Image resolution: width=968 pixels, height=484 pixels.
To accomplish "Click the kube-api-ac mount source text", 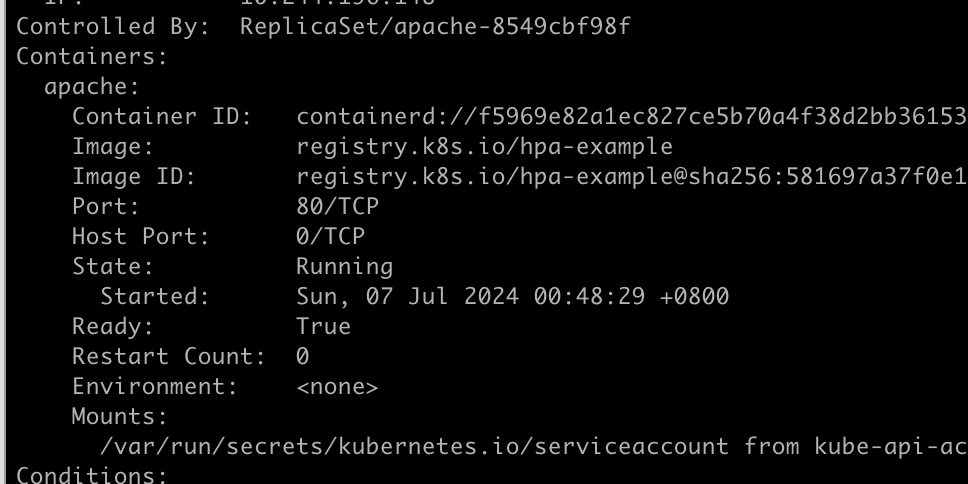I will click(x=891, y=447).
